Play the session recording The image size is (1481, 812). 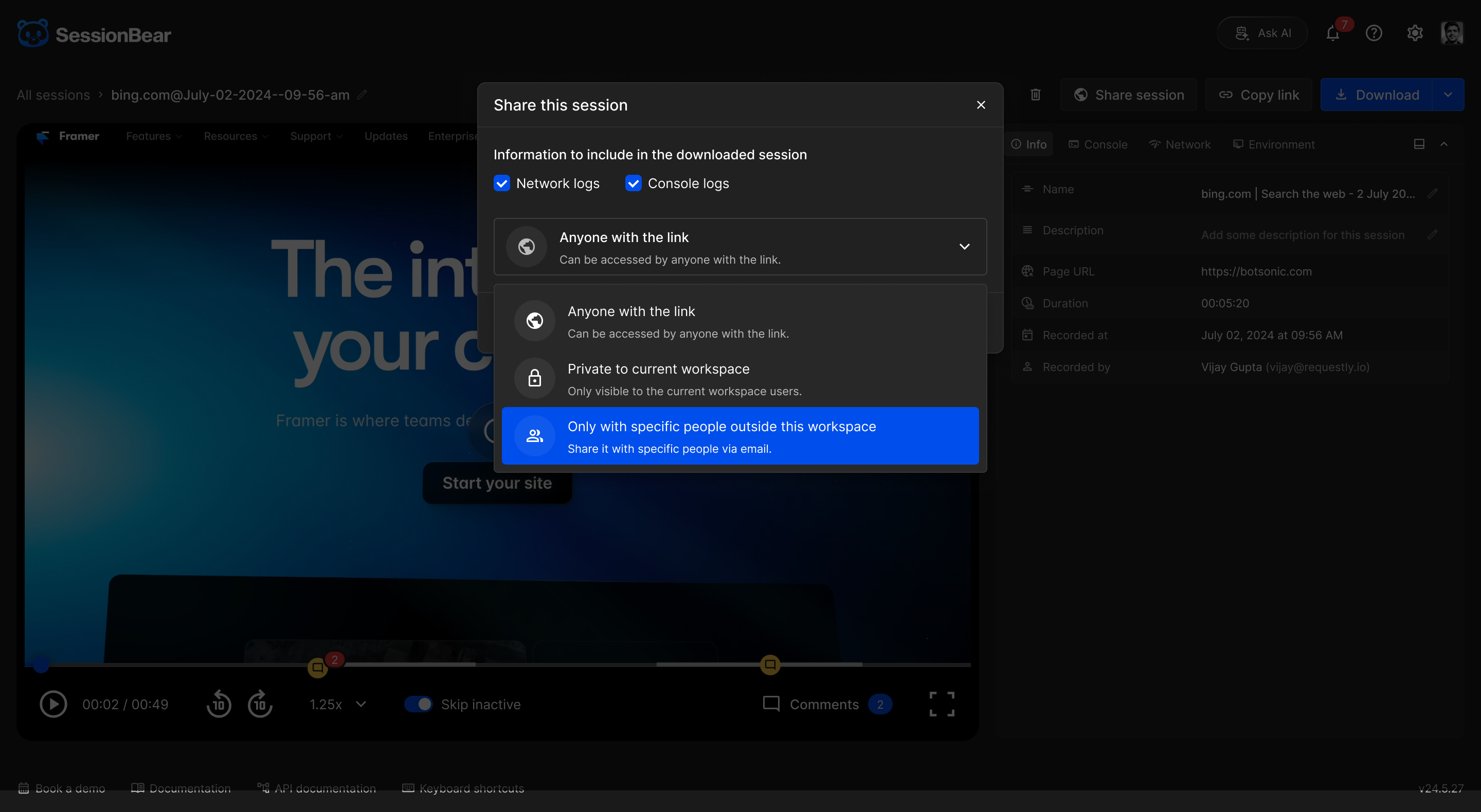pos(53,704)
